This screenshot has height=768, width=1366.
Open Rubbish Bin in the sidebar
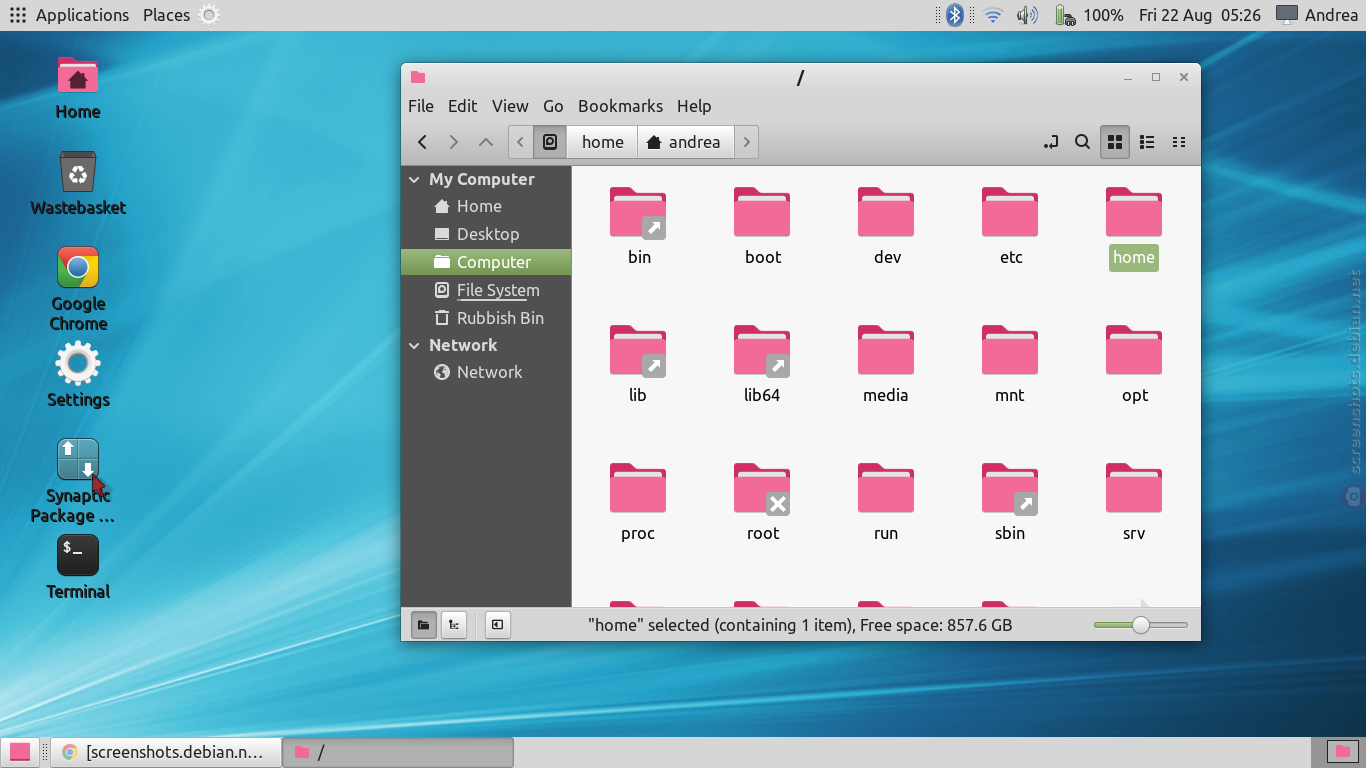486,318
